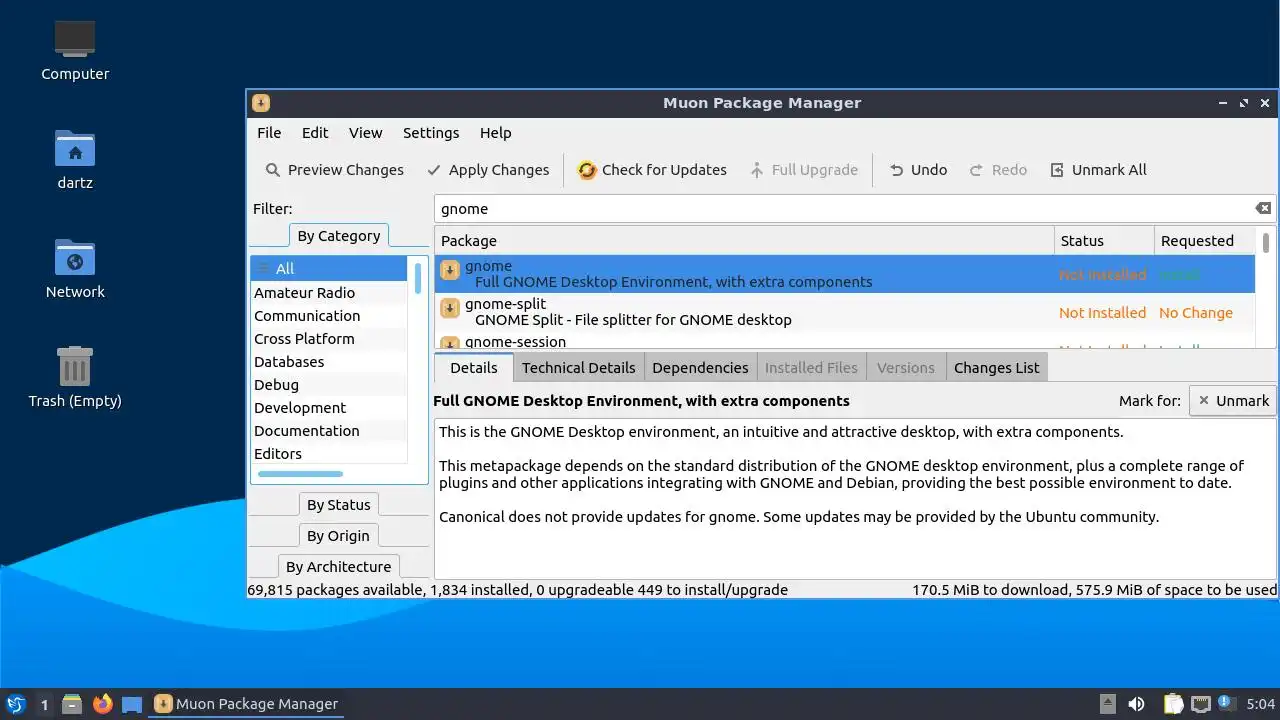Launch the file manager from the panel
This screenshot has height=720, width=1280.
click(x=72, y=704)
